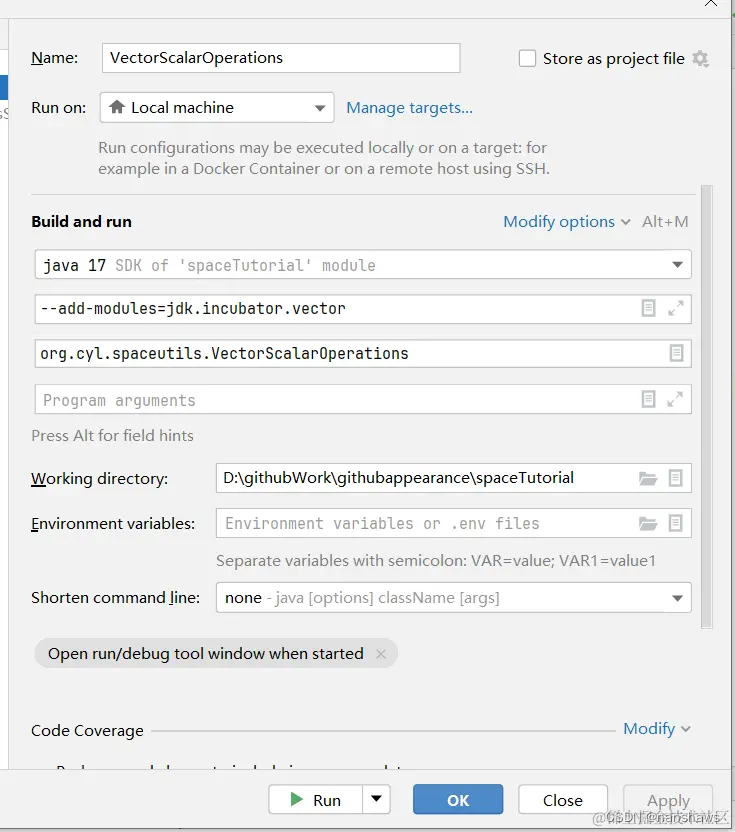Remove the Open run/debug tool window chip
735x832 pixels.
click(x=381, y=654)
